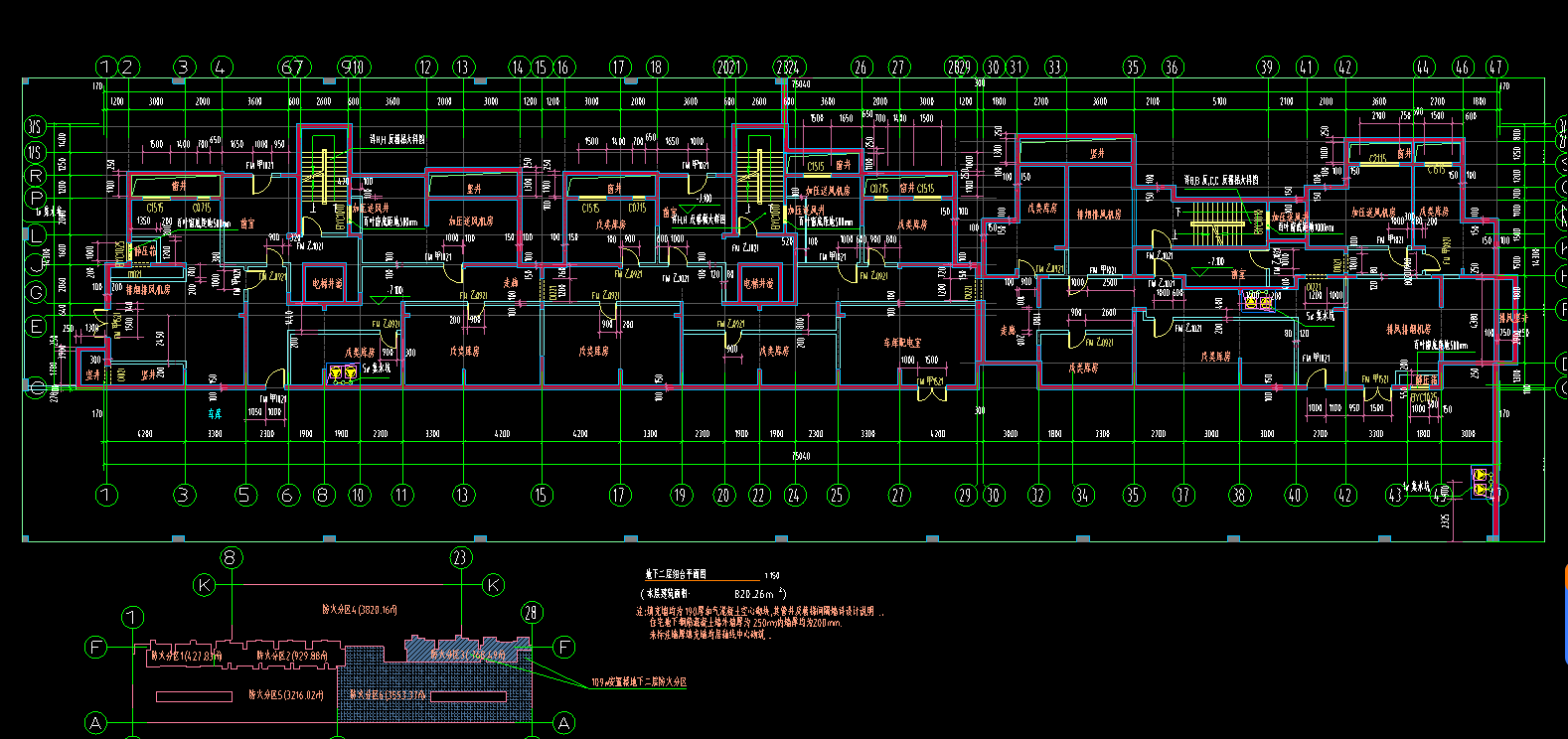This screenshot has height=739, width=1568.
Task: Select left-side axis bubble R
Action: pyautogui.click(x=37, y=176)
